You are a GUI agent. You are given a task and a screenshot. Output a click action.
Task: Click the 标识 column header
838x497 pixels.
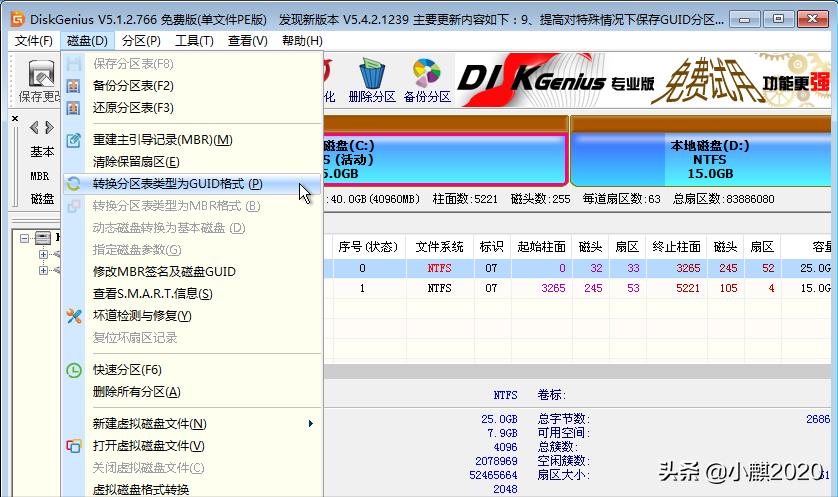click(x=492, y=247)
